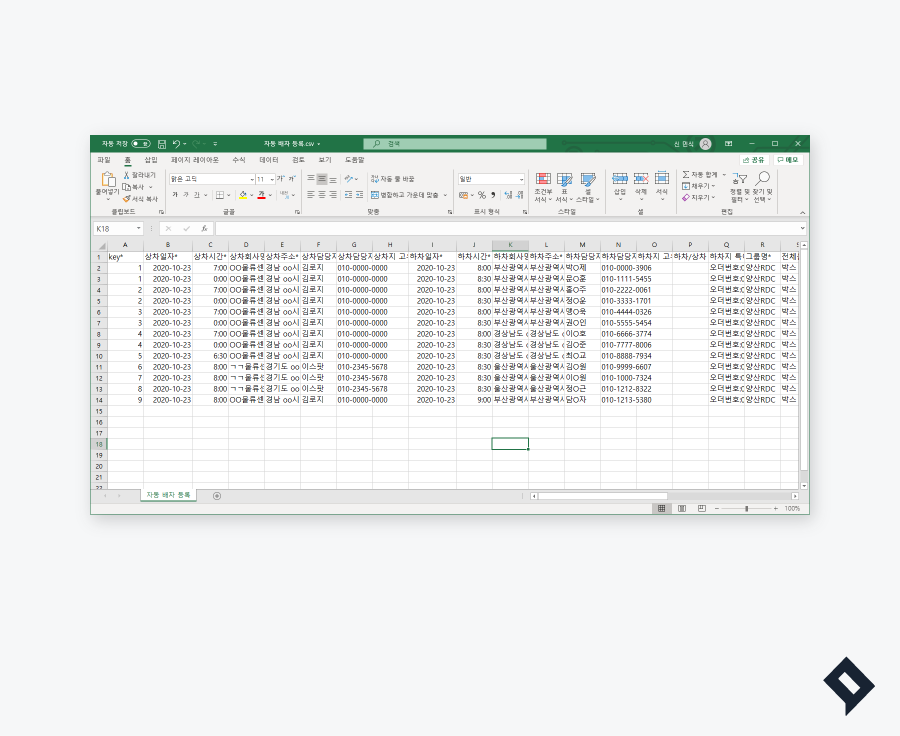Click the Save icon in title bar
The image size is (900, 736).
tap(161, 144)
